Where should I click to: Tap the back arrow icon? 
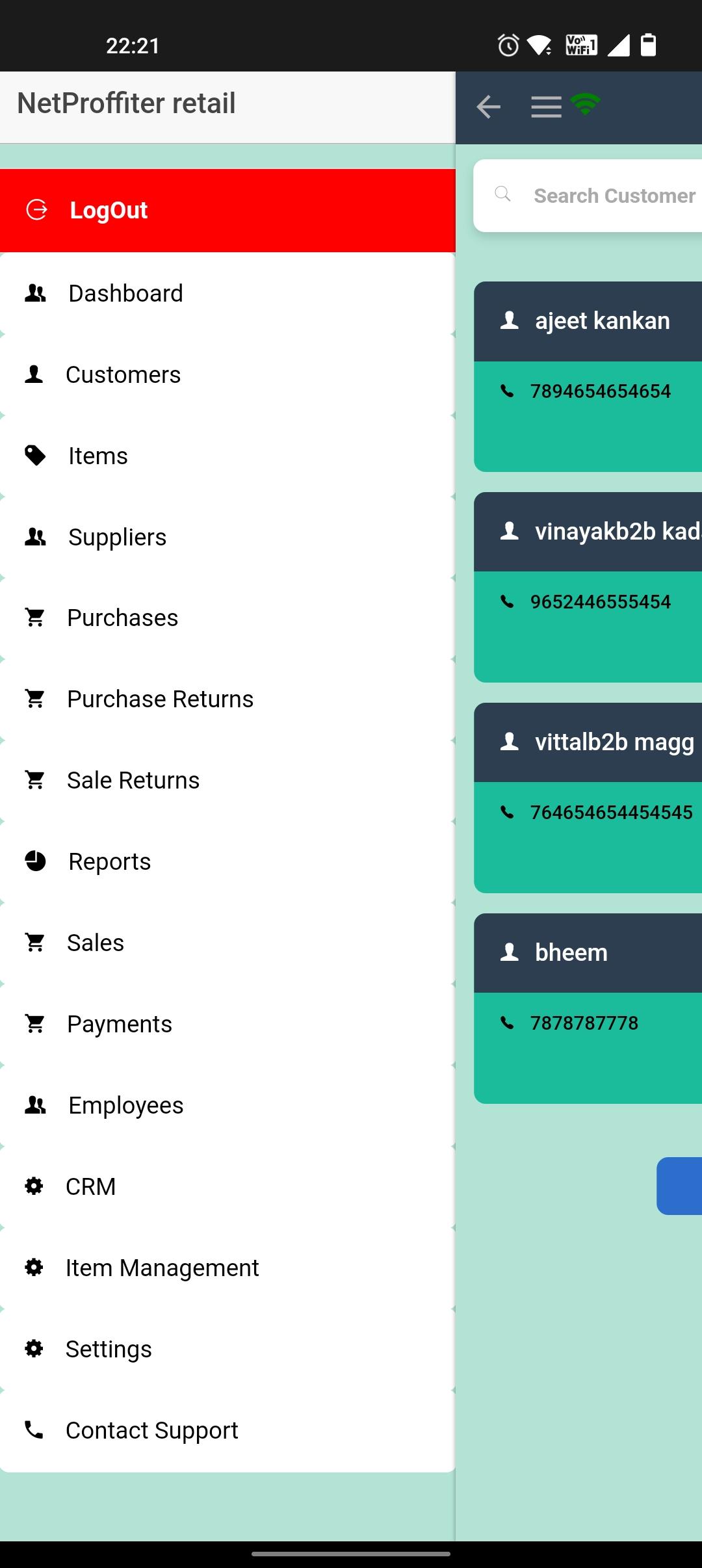pyautogui.click(x=488, y=107)
